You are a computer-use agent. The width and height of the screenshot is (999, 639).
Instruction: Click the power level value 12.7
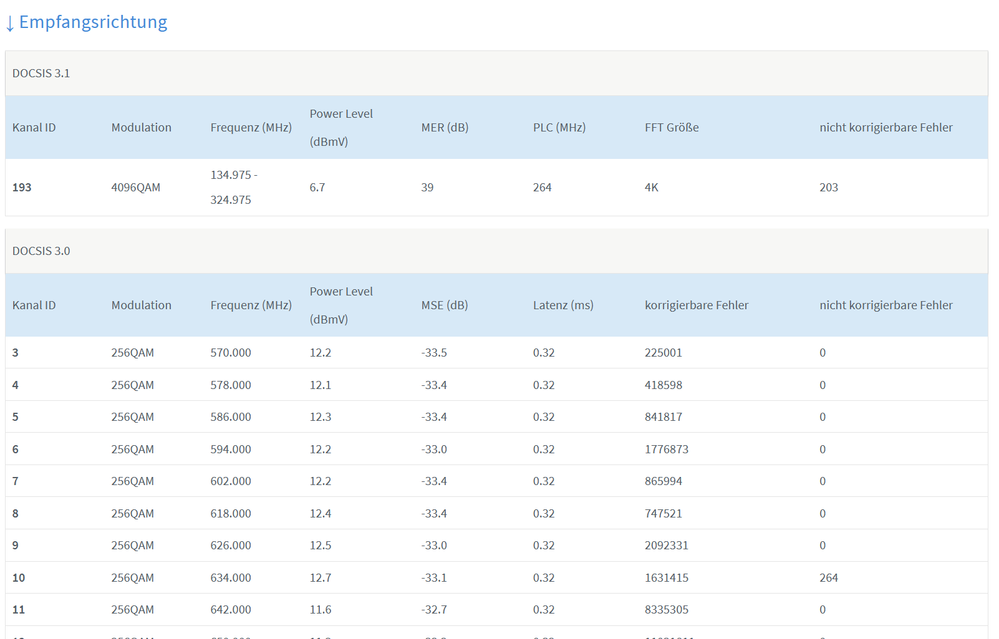coord(321,577)
